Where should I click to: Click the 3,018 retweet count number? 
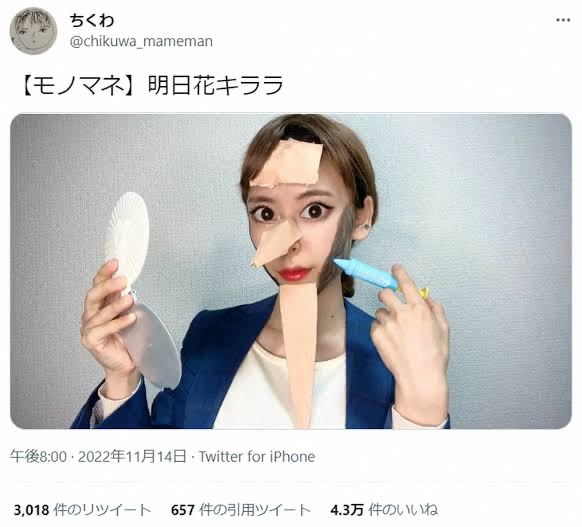pyautogui.click(x=31, y=510)
